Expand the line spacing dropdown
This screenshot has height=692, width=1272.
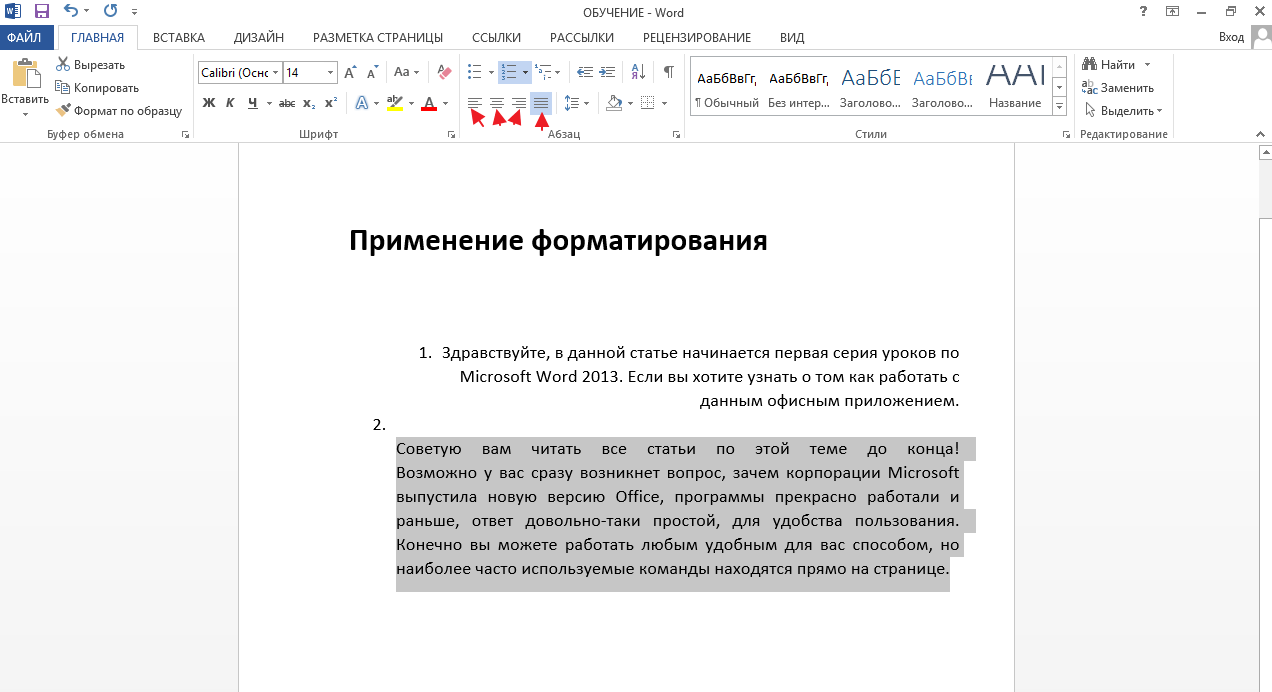[x=577, y=103]
